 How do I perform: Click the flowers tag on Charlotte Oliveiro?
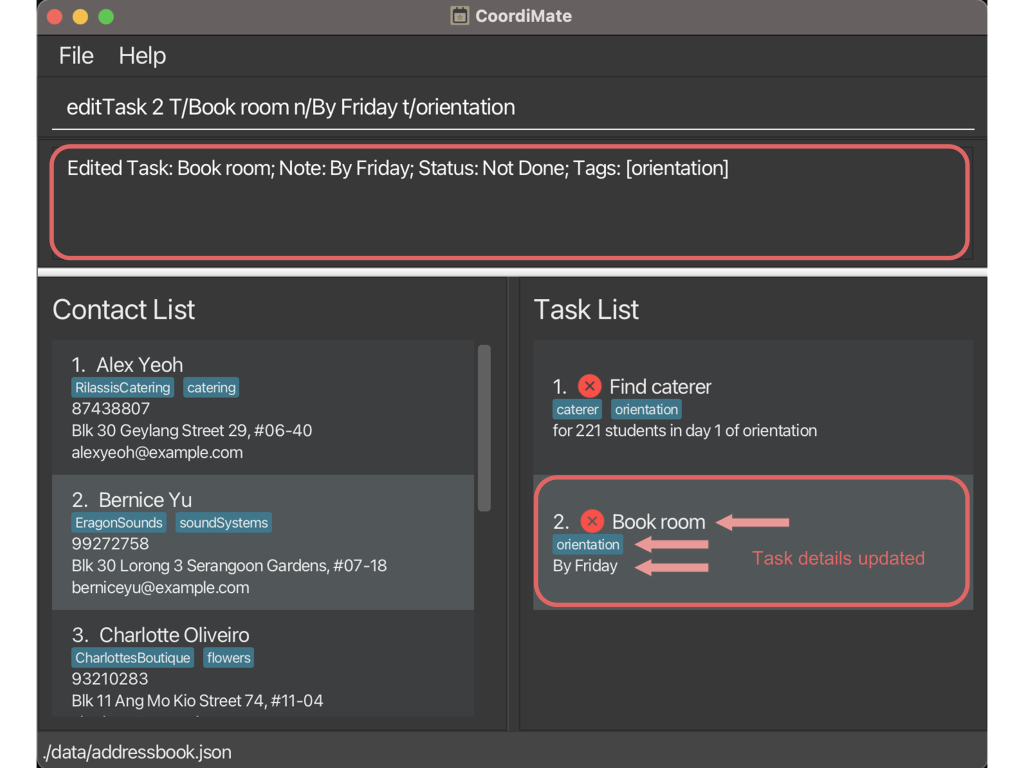tap(229, 658)
